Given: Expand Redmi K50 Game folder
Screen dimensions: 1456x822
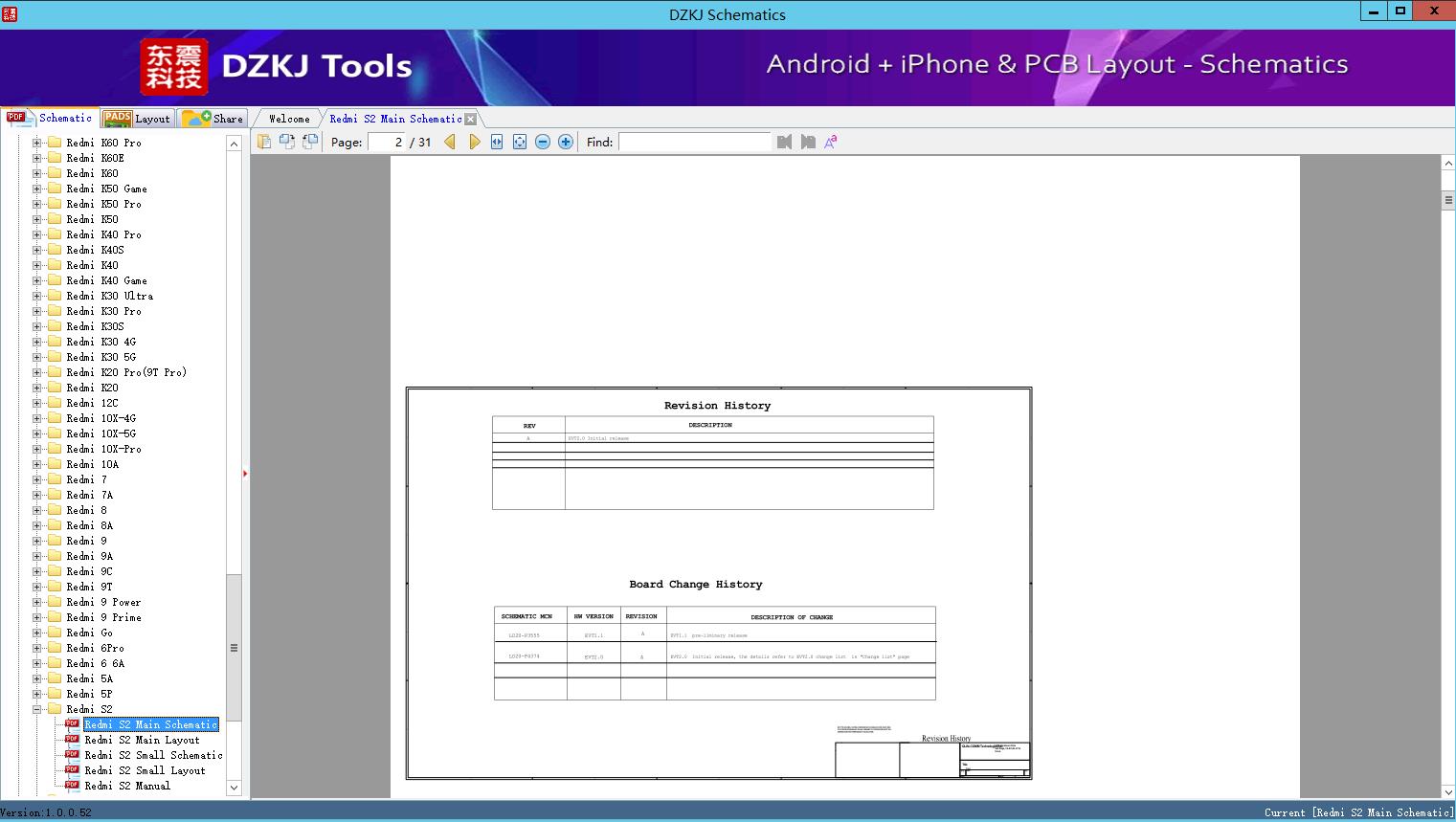Looking at the screenshot, I should click(x=37, y=189).
